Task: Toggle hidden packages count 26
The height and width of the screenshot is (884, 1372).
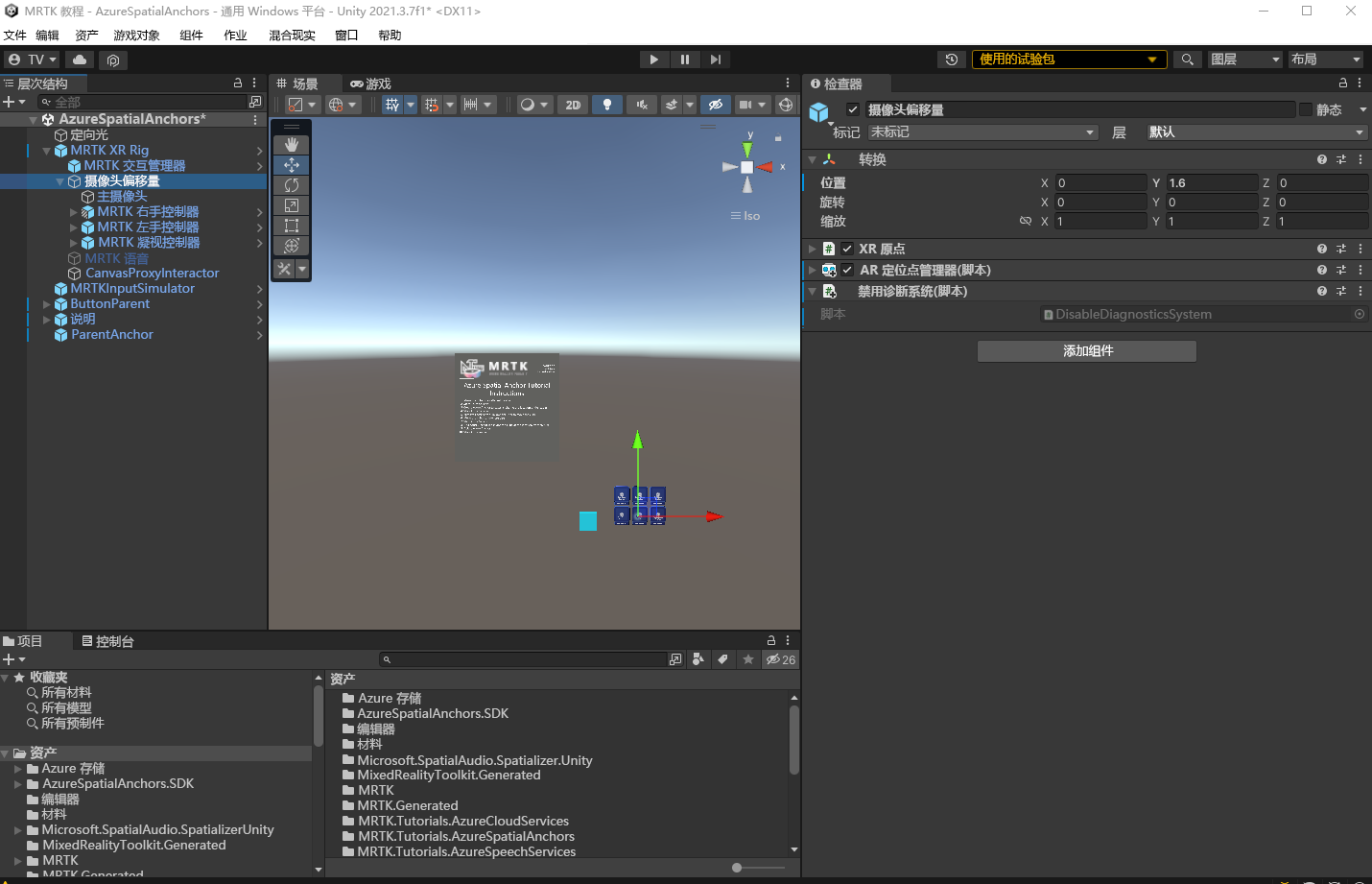Action: 781,659
